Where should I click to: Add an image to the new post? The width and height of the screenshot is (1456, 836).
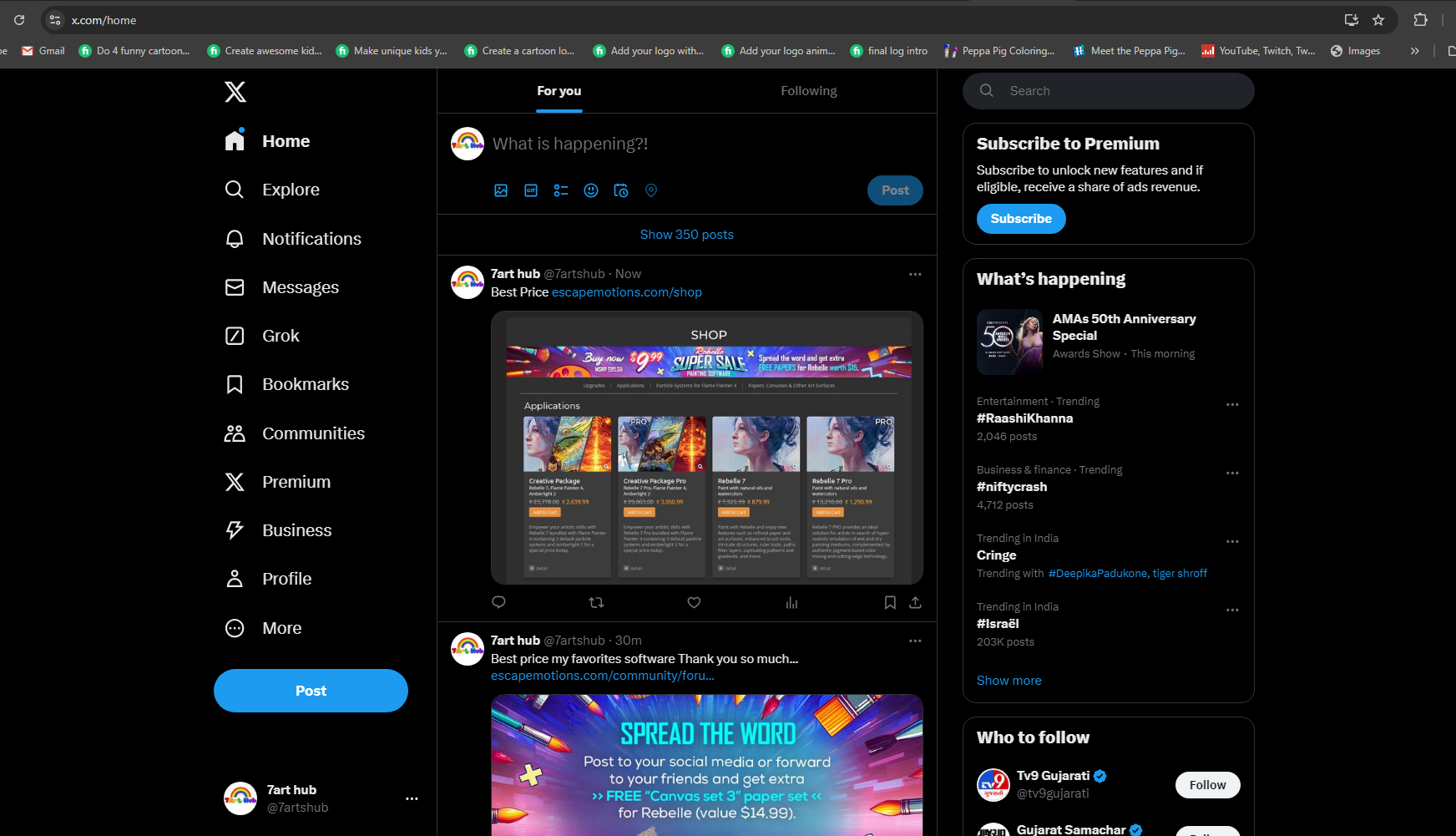click(x=501, y=190)
